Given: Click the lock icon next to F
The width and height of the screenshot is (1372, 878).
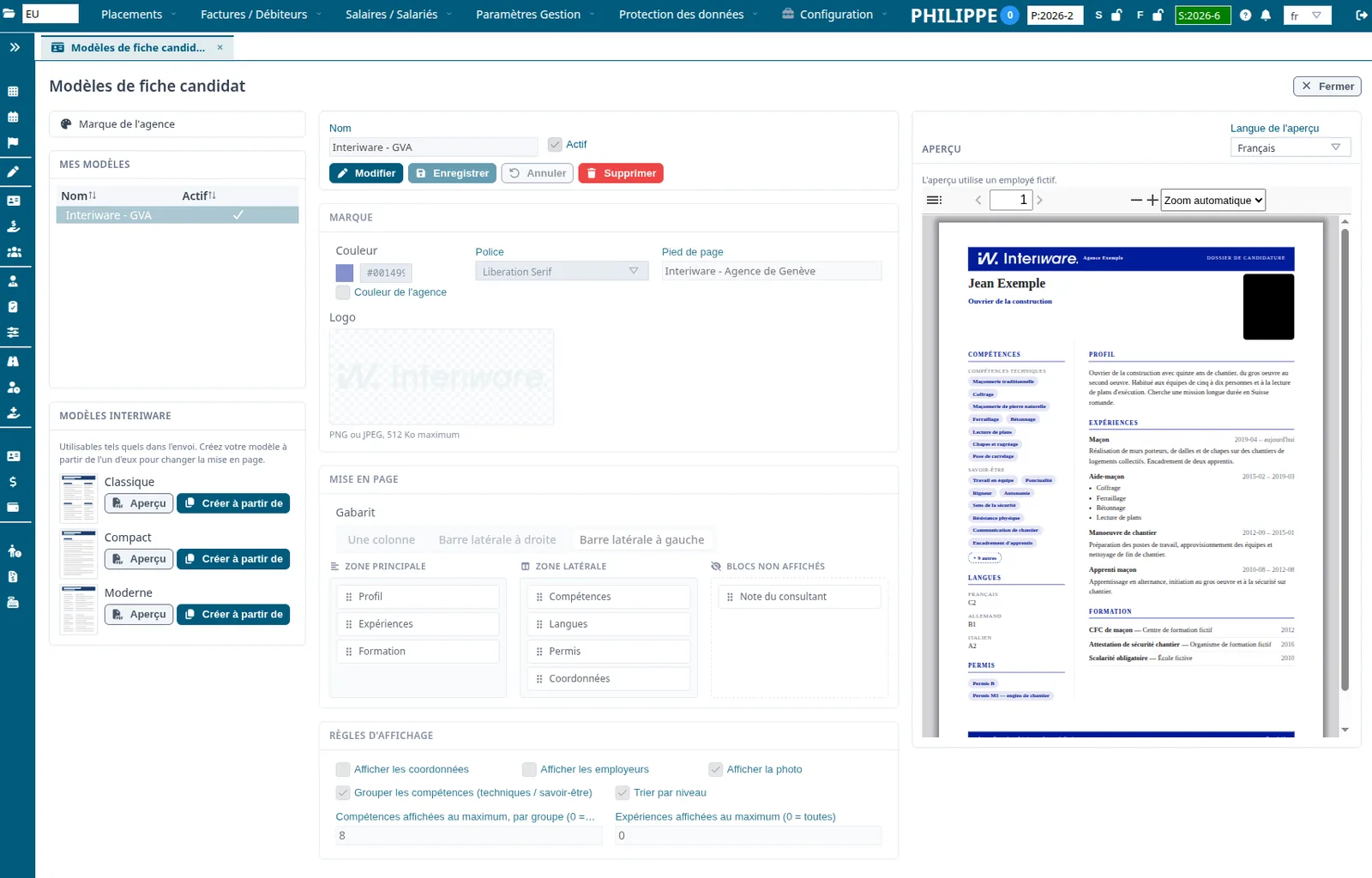Looking at the screenshot, I should (x=1158, y=15).
